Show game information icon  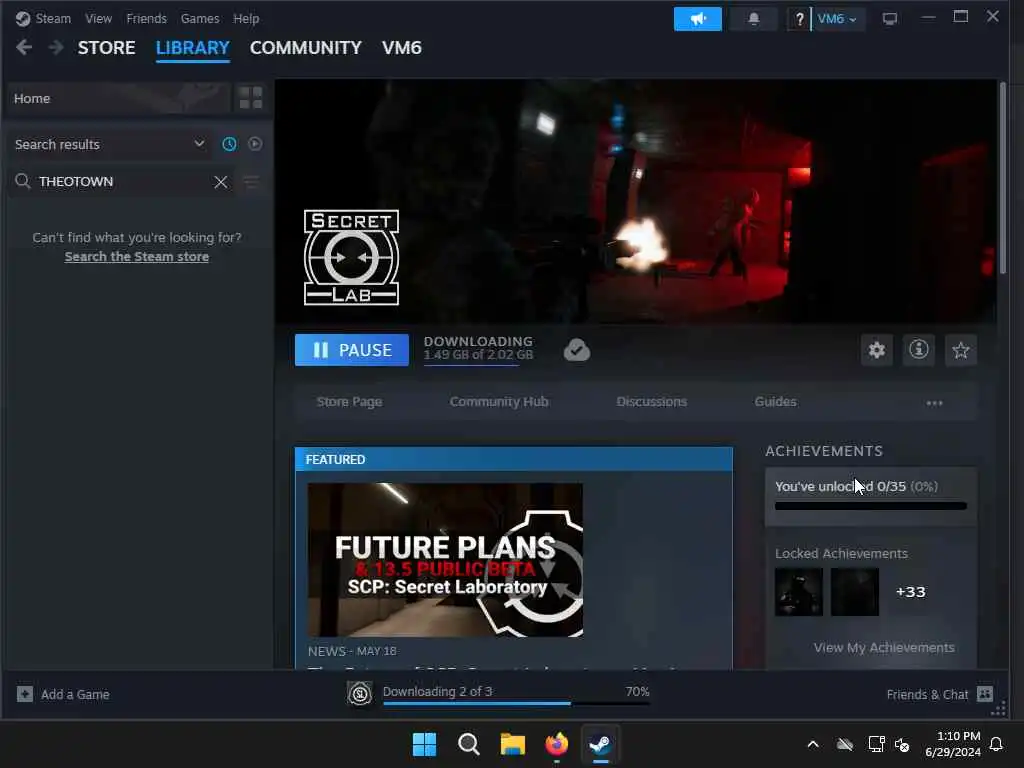tap(919, 350)
